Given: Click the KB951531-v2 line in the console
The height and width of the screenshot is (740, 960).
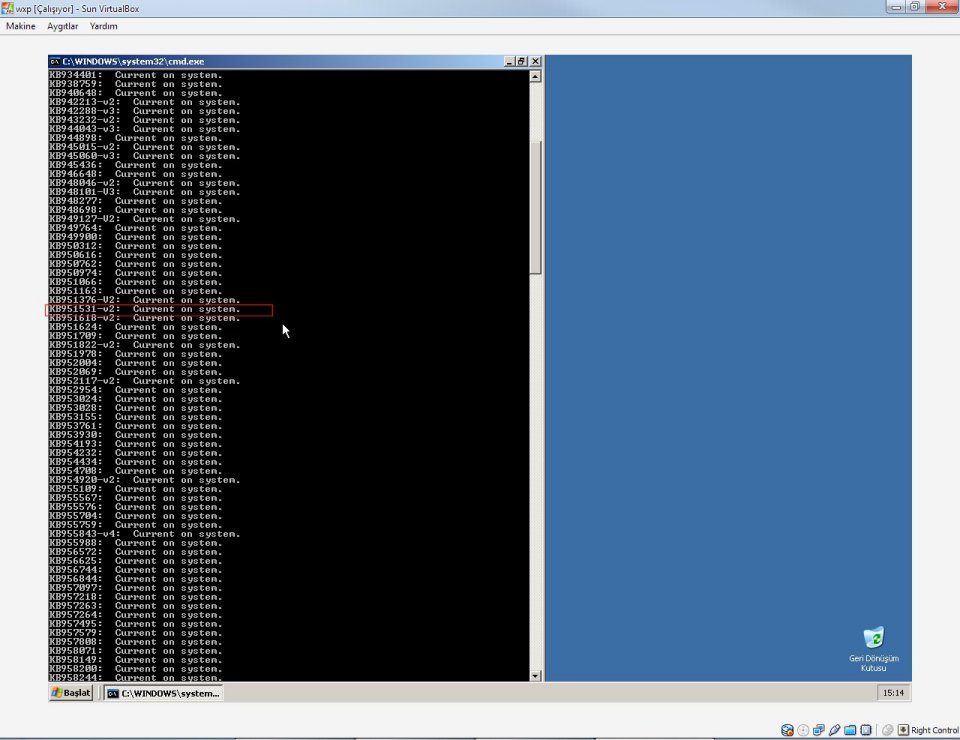Looking at the screenshot, I should tap(145, 309).
